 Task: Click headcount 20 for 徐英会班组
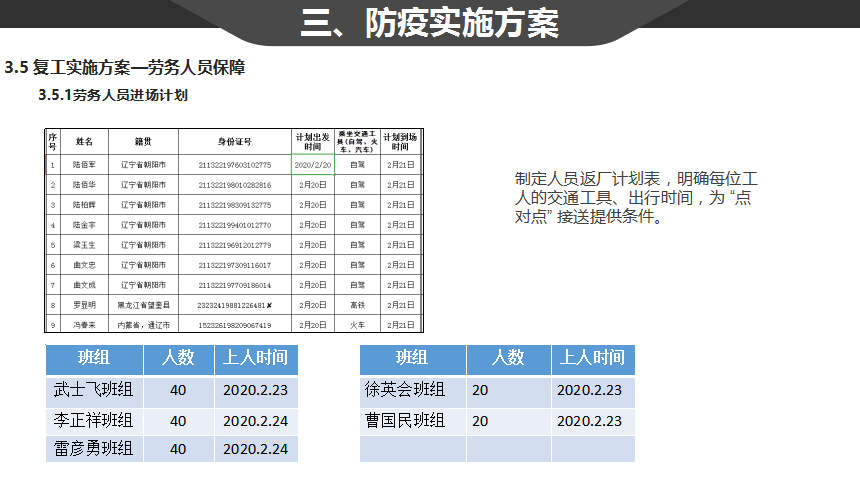[x=508, y=392]
